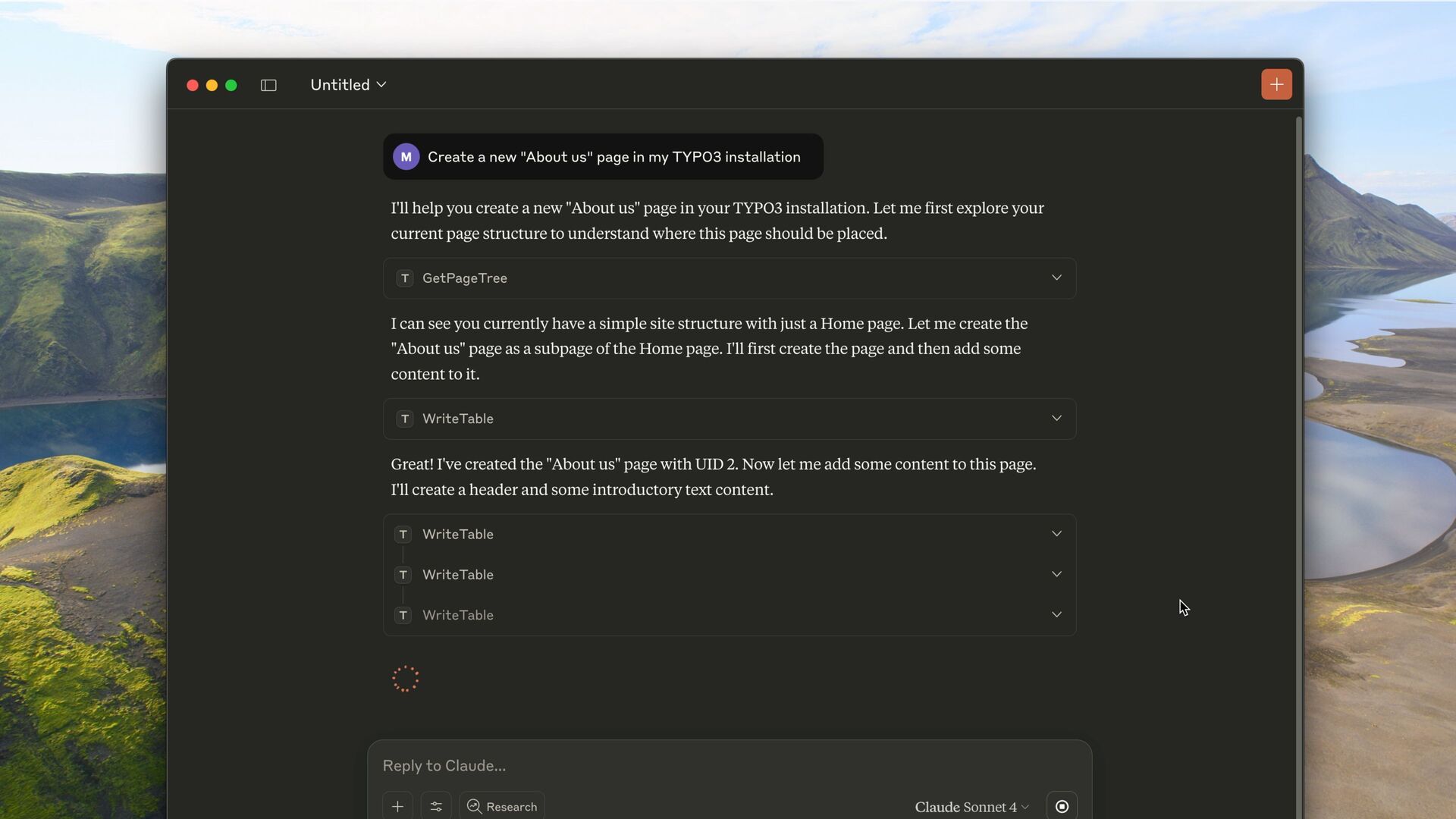The height and width of the screenshot is (819, 1456).
Task: Click the GetPageTree tool T icon
Action: pyautogui.click(x=405, y=278)
